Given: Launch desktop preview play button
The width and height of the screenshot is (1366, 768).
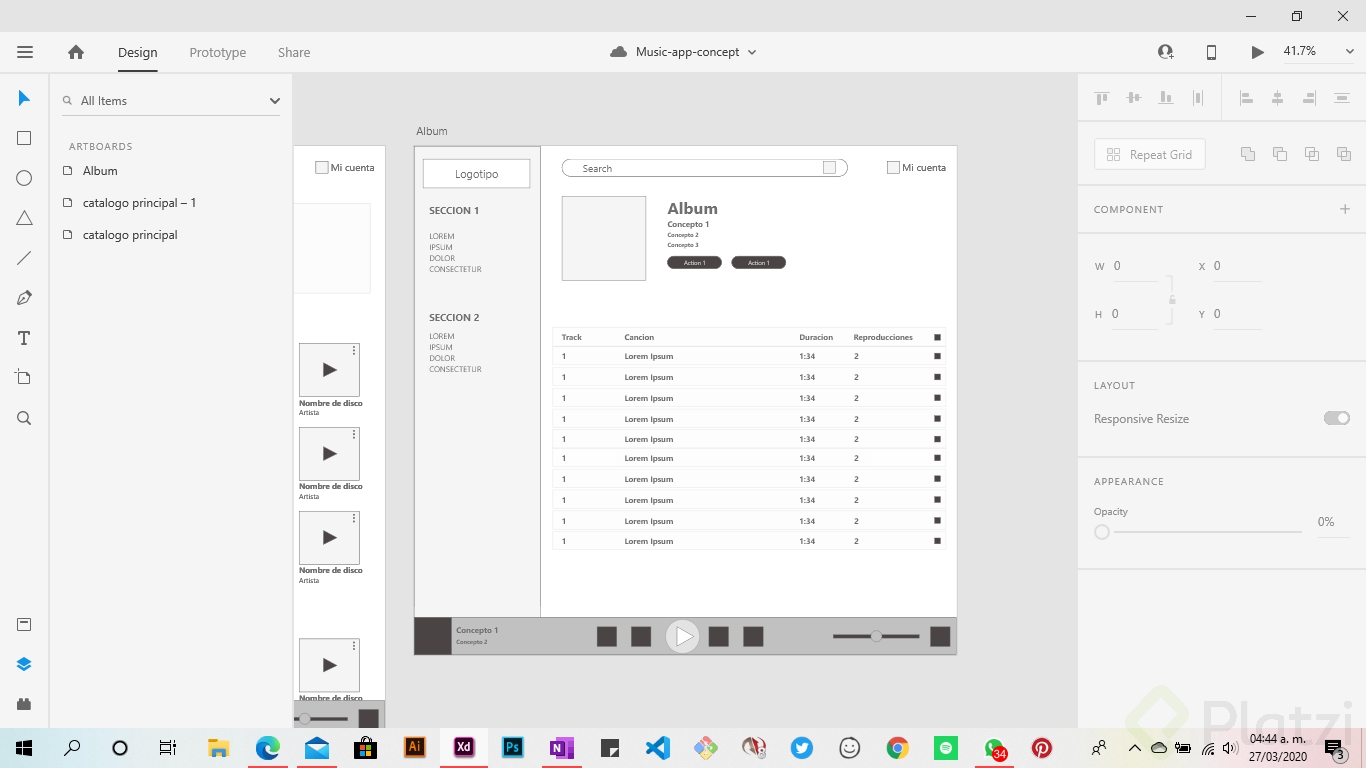Looking at the screenshot, I should [x=1257, y=52].
